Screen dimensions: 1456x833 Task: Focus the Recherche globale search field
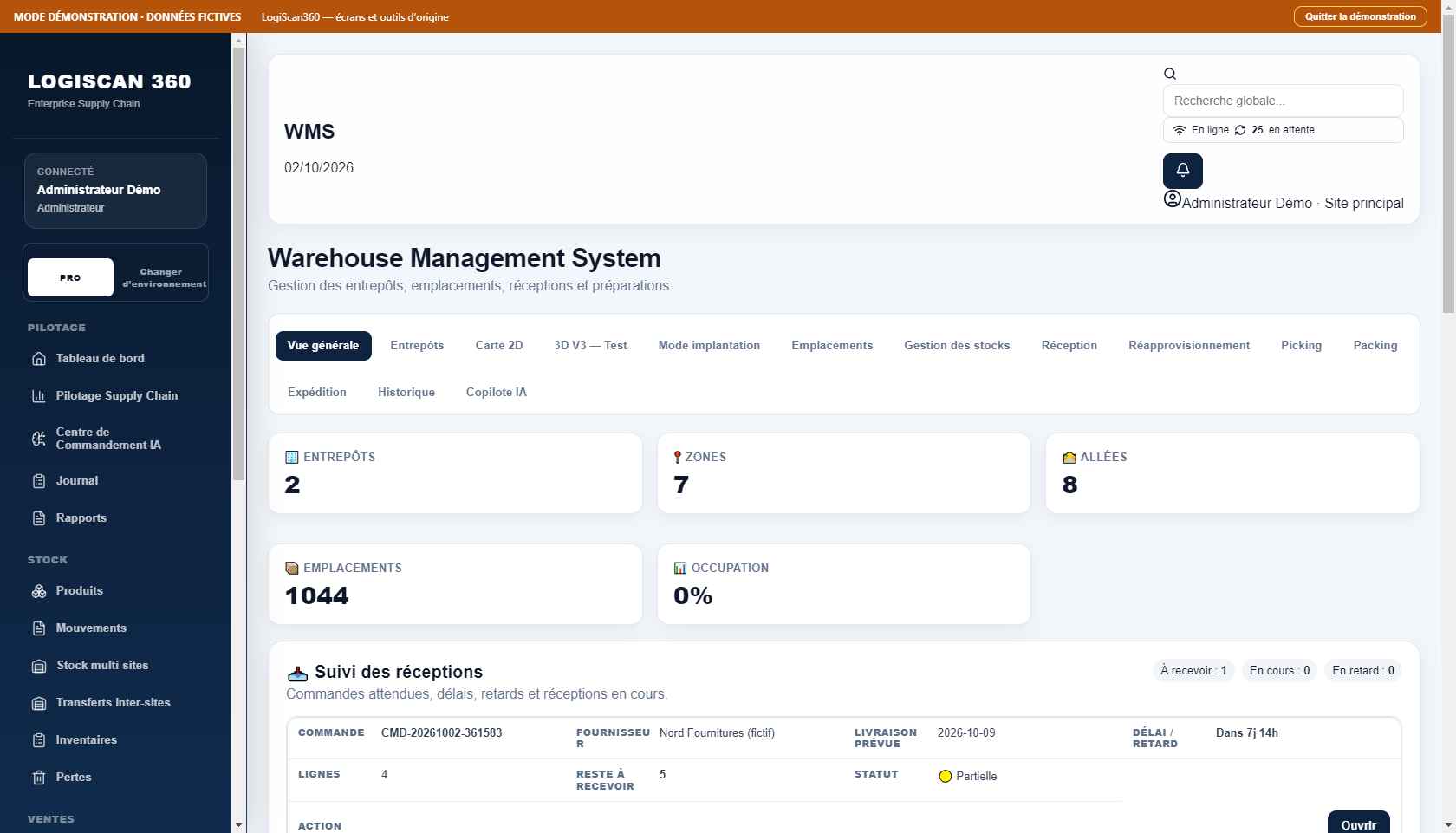[1283, 101]
